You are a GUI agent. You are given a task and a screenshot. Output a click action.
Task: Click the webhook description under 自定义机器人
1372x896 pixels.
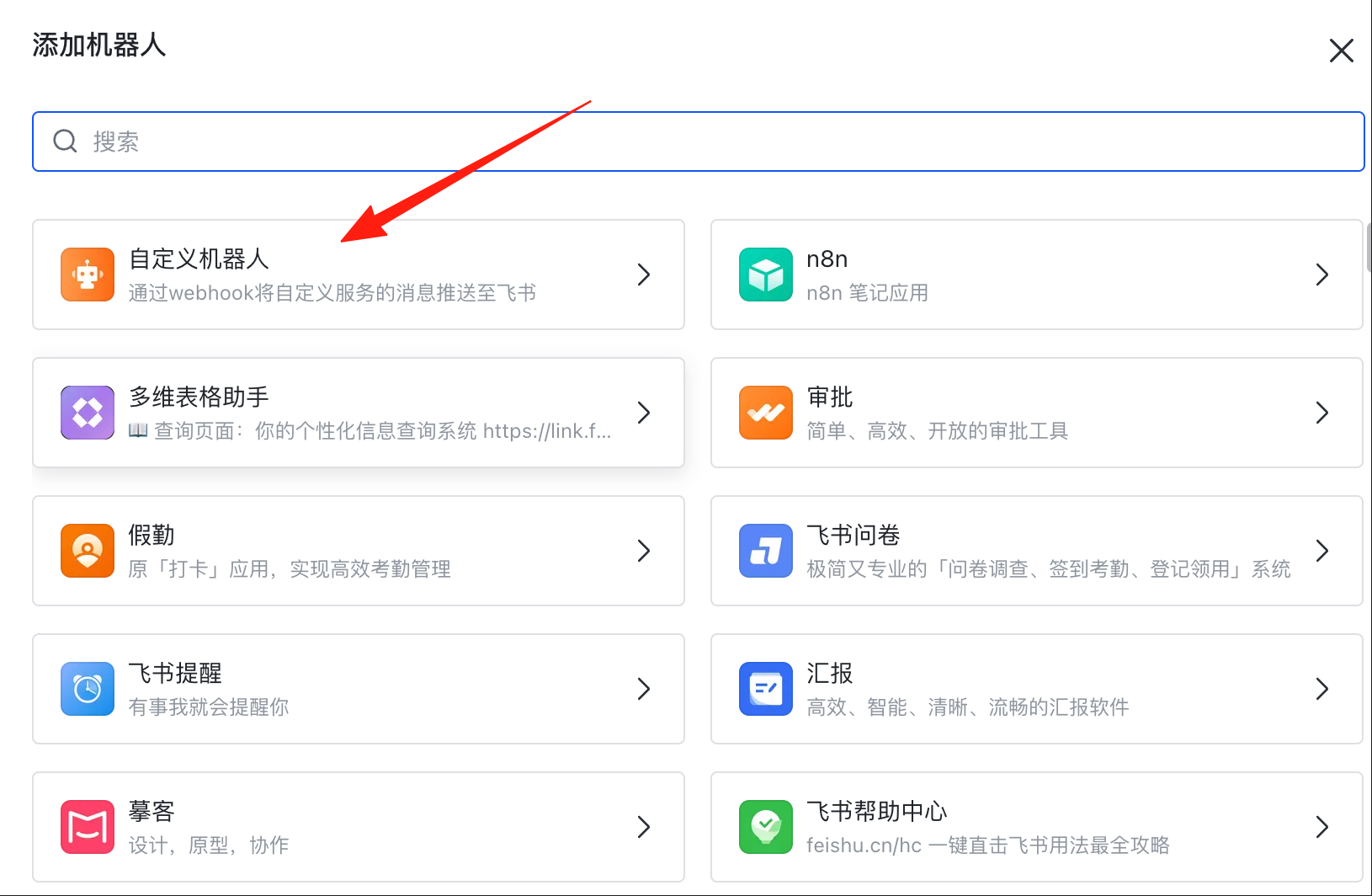click(x=332, y=293)
